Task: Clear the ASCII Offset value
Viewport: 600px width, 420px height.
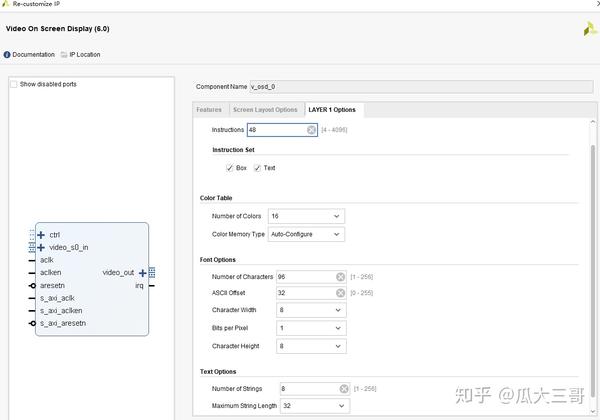Action: click(340, 293)
